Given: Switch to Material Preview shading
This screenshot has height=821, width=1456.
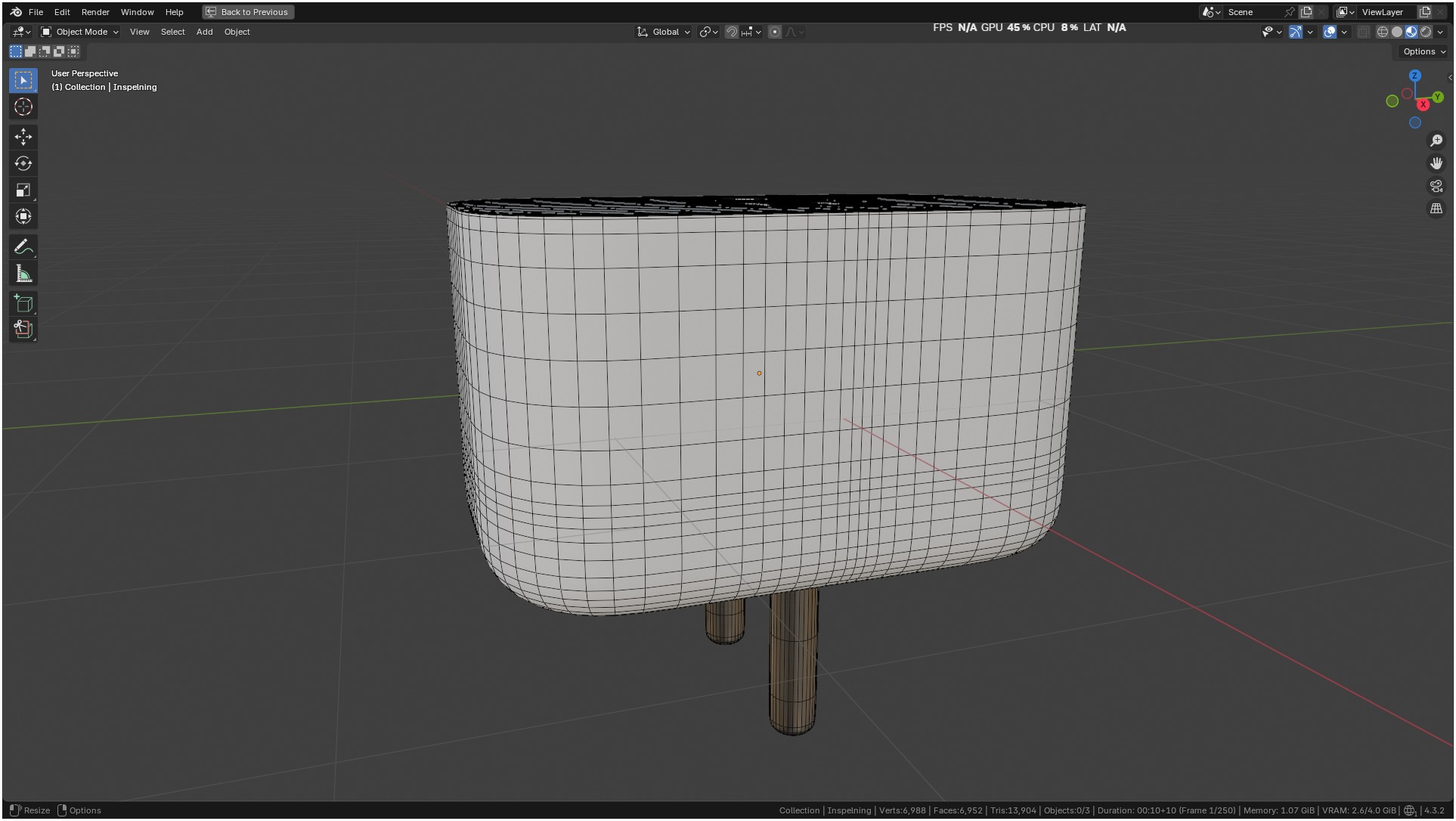Looking at the screenshot, I should 1411,32.
